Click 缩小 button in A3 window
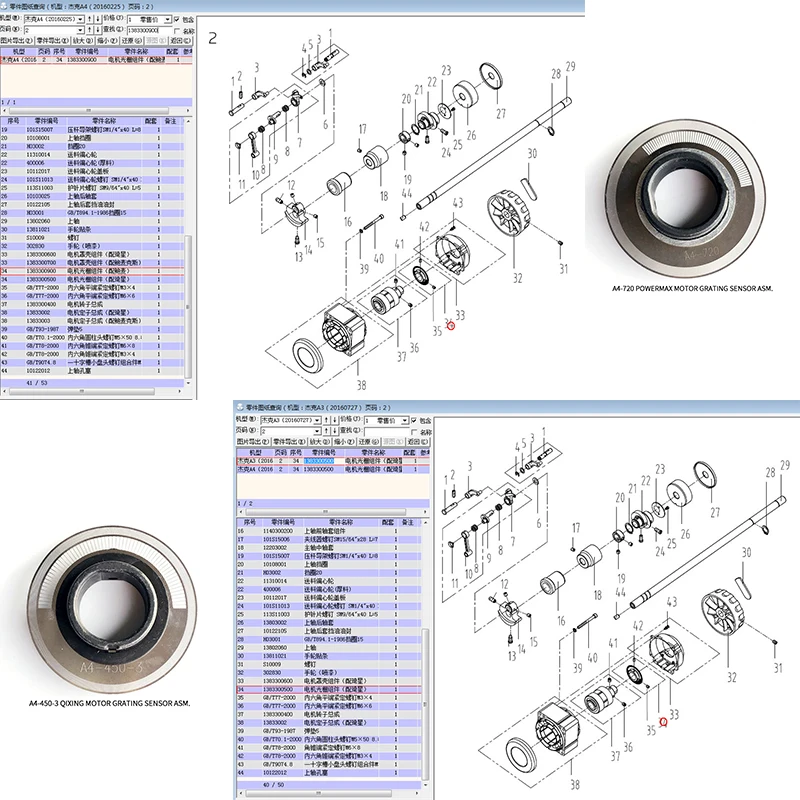800x800 pixels. (344, 441)
